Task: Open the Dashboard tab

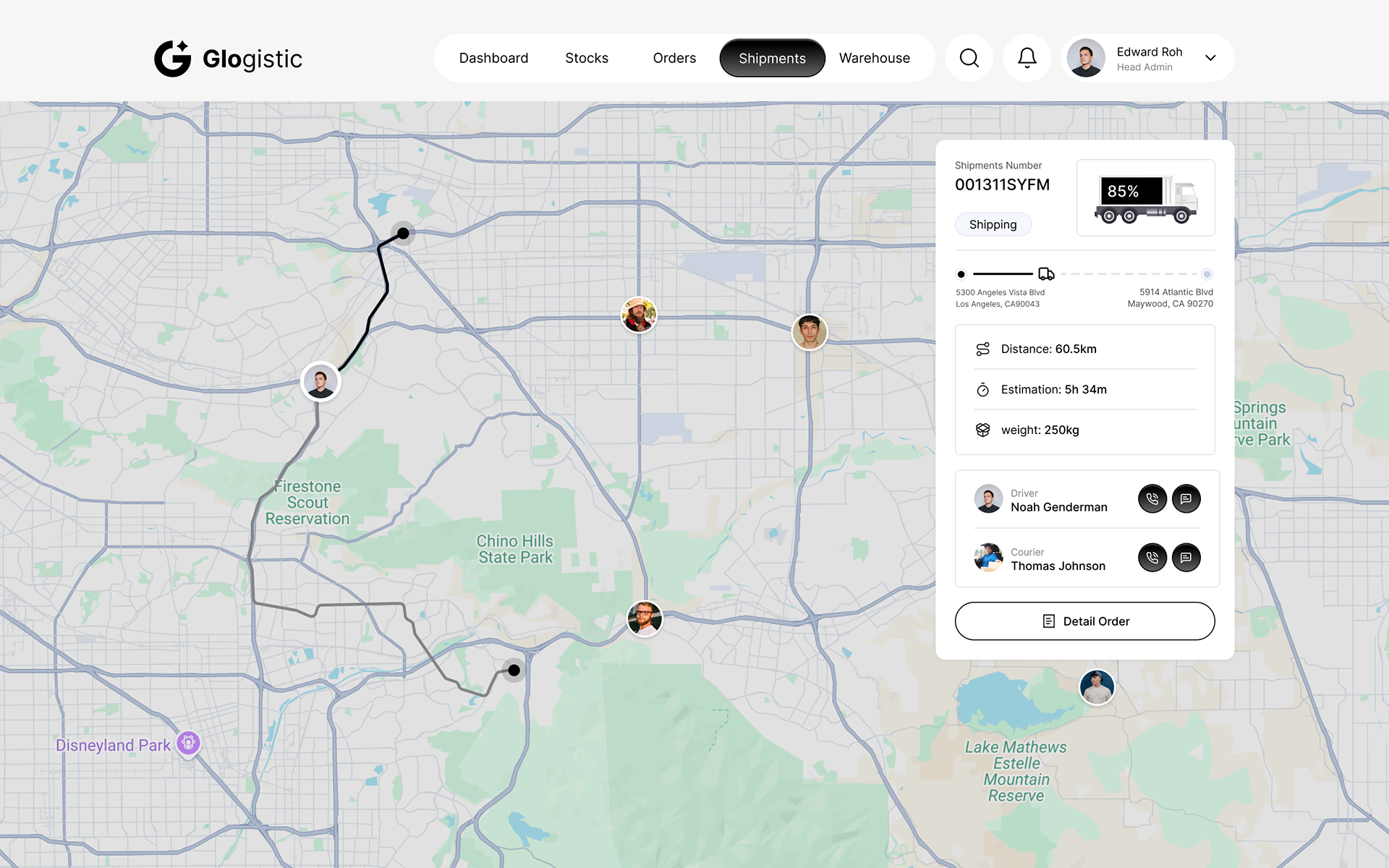Action: pyautogui.click(x=493, y=58)
